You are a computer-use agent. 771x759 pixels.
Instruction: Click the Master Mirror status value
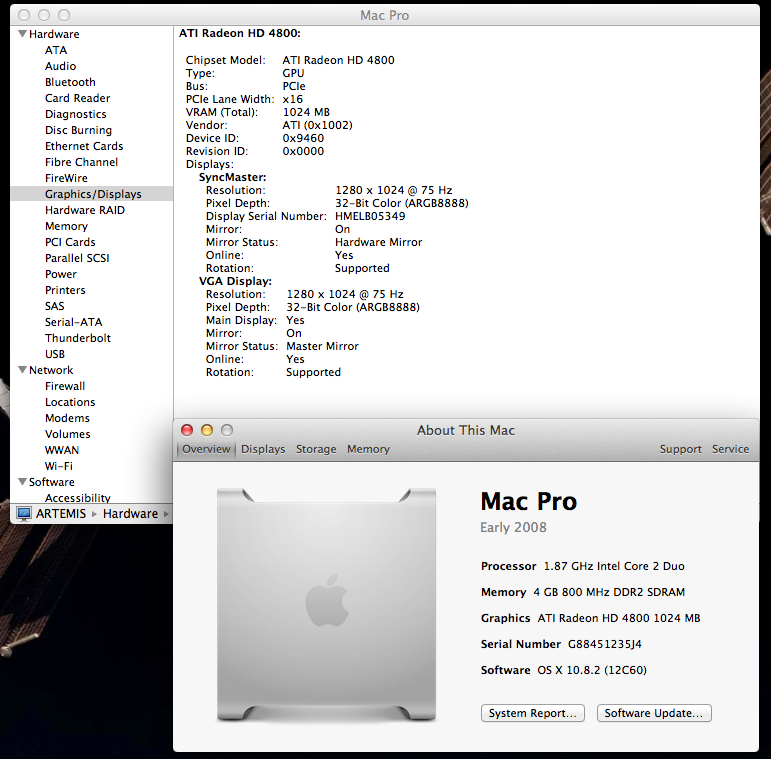click(323, 346)
